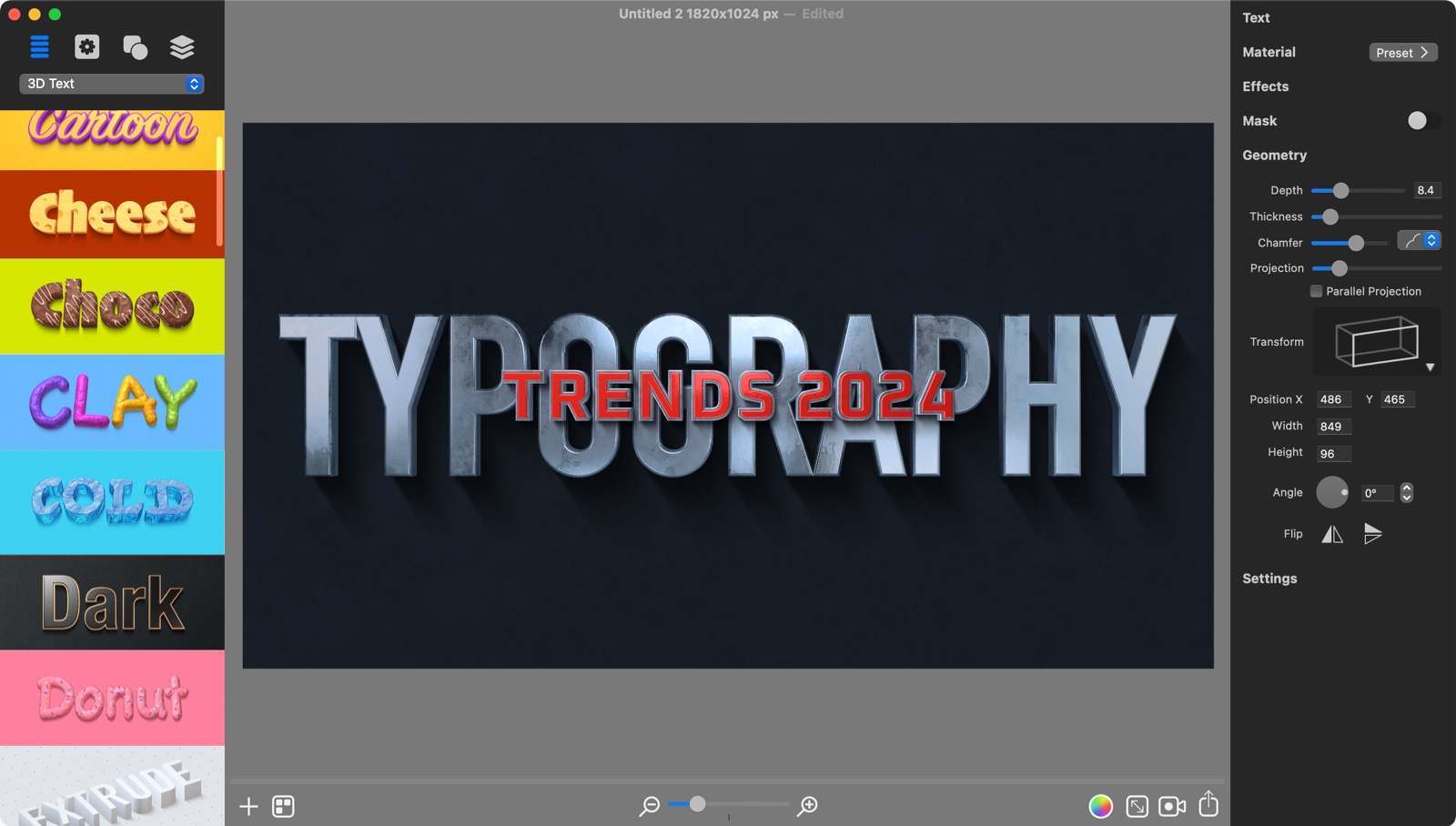
Task: Select the Dark text style preset
Action: tap(112, 602)
